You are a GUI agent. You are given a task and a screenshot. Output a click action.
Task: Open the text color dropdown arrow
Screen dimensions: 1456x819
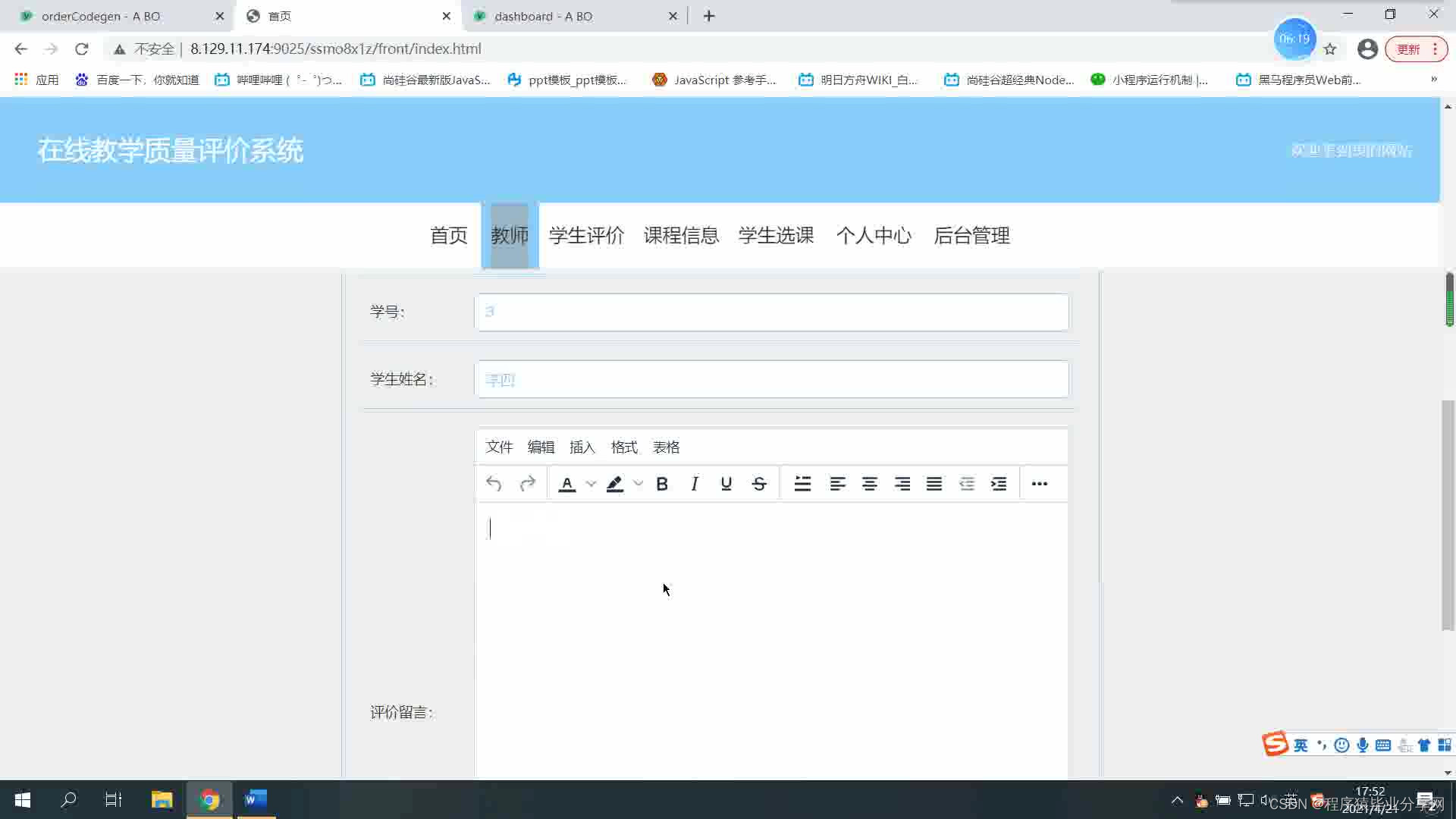591,484
